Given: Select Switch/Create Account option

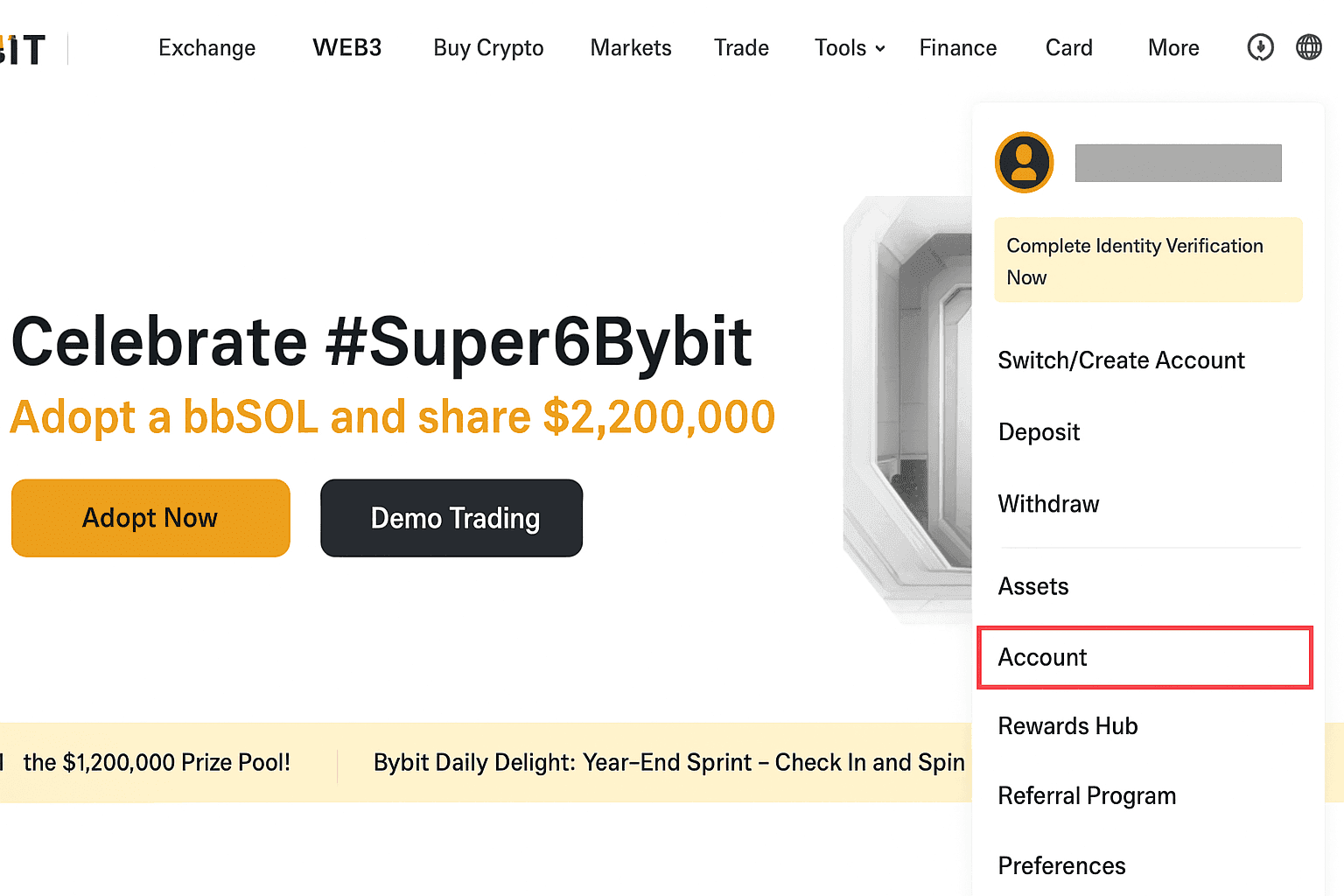Looking at the screenshot, I should (1121, 360).
